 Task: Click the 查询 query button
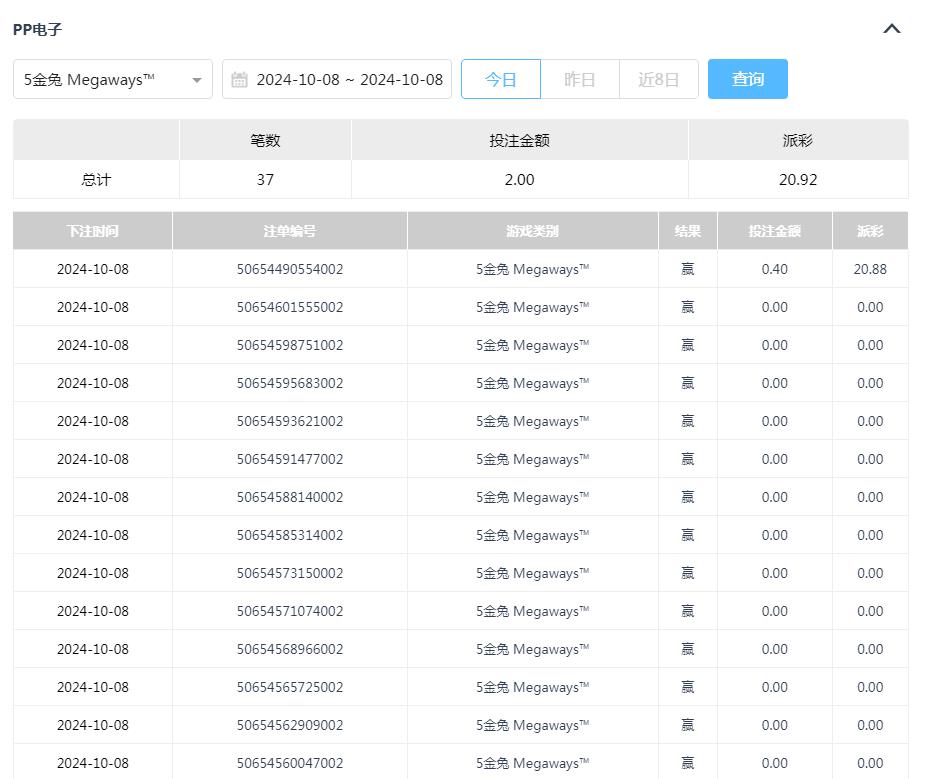tap(747, 79)
